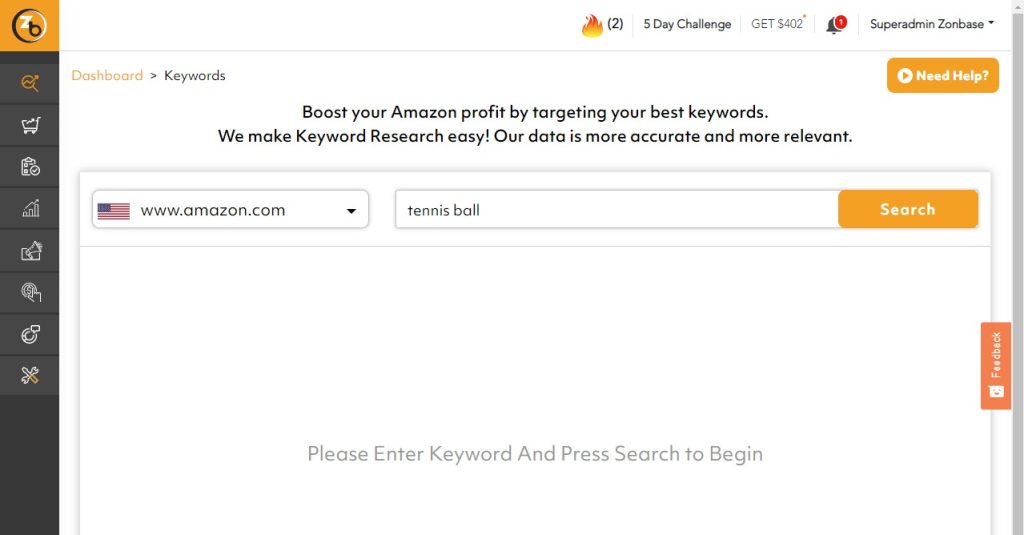This screenshot has height=535, width=1024.
Task: Click the flame streak icon
Action: point(592,25)
